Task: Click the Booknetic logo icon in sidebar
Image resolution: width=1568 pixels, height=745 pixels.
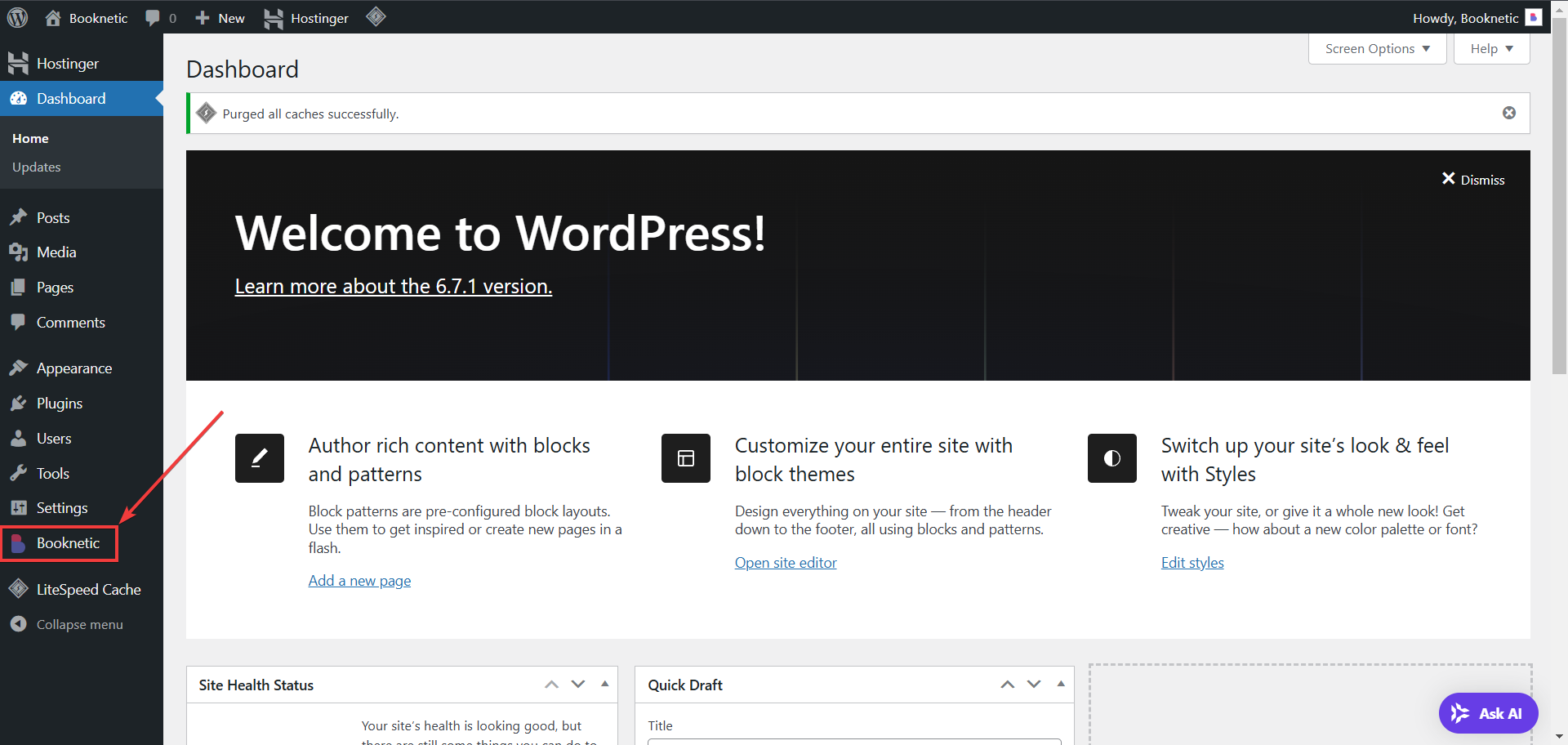Action: click(18, 542)
